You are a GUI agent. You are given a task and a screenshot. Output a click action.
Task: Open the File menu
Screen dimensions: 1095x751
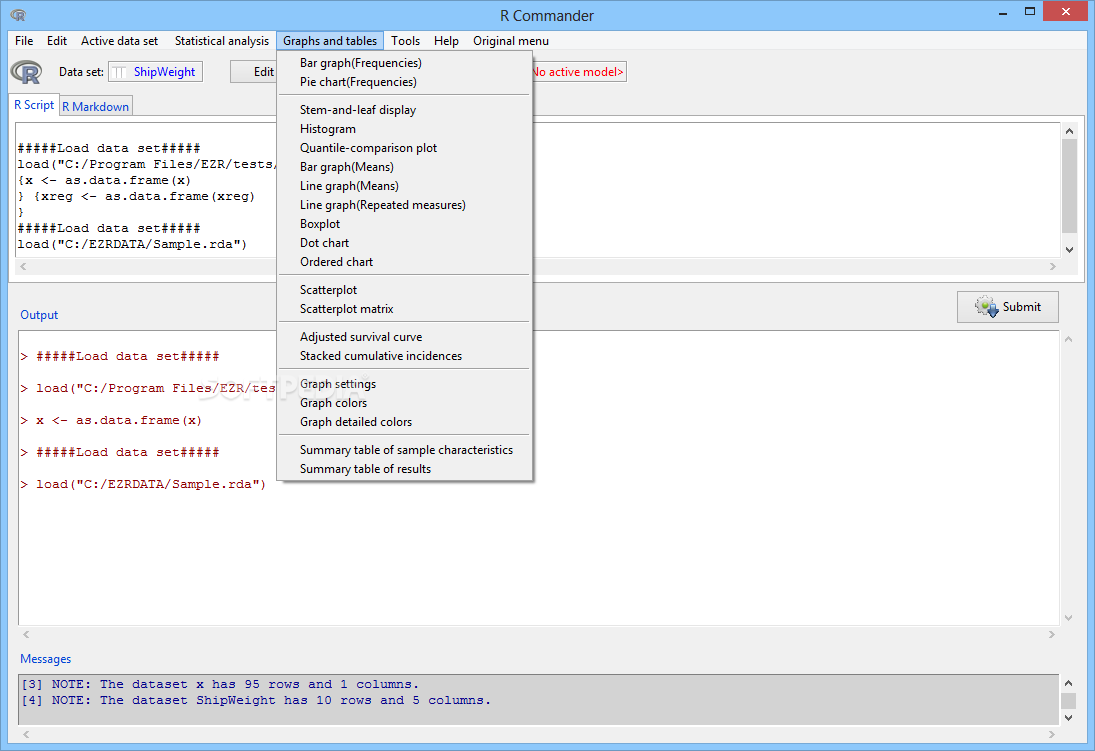(x=24, y=41)
